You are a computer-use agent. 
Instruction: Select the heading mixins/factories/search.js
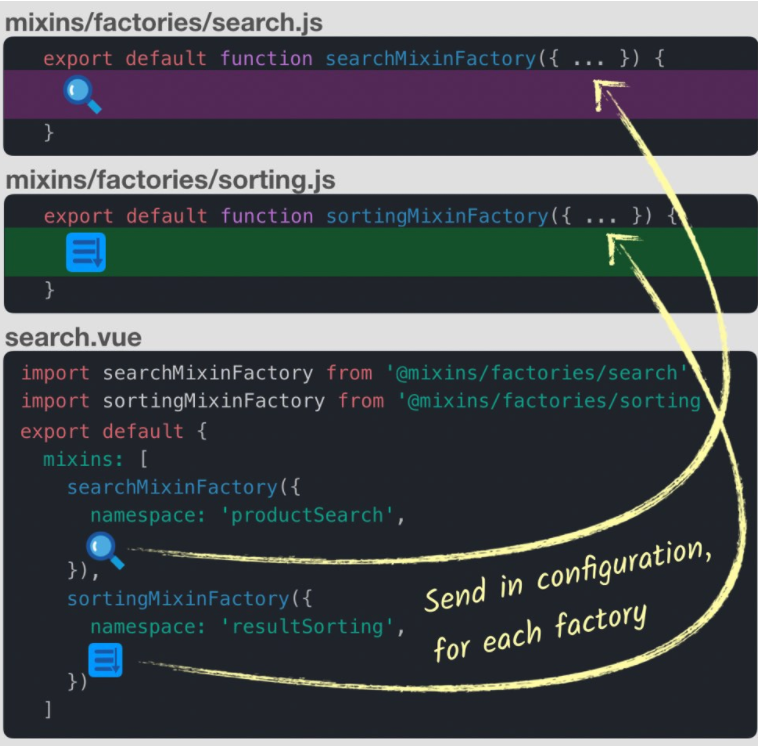point(163,22)
